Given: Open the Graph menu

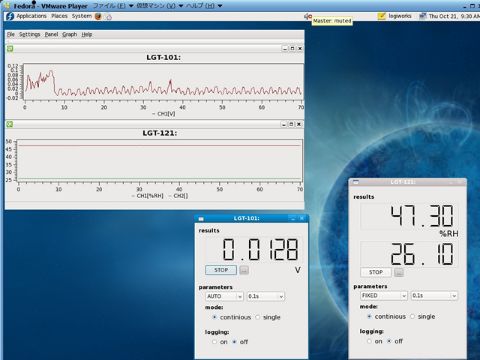Looking at the screenshot, I should point(69,34).
